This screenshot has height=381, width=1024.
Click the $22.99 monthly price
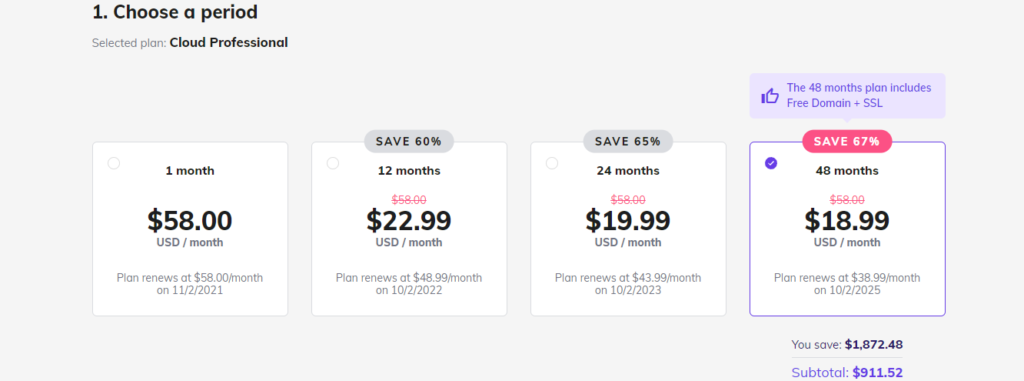pos(409,221)
